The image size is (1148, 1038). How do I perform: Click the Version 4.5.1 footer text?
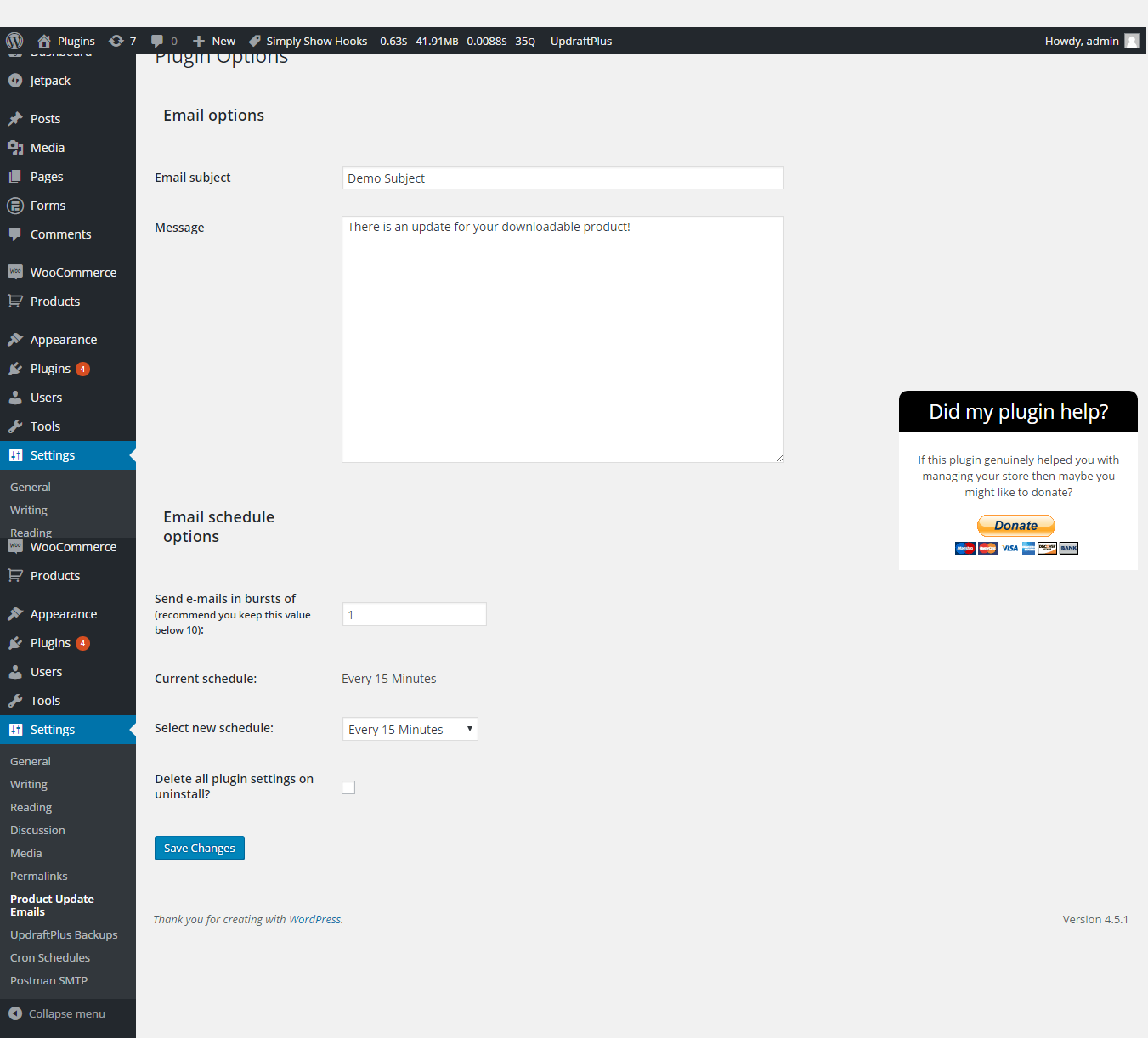click(1095, 919)
